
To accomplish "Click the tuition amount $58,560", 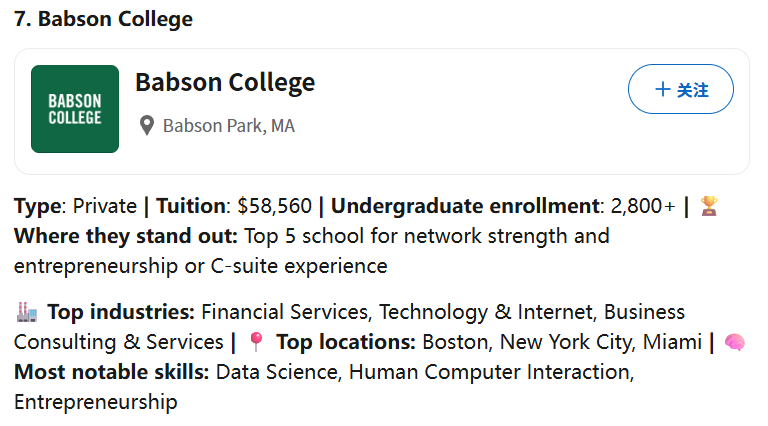I will pyautogui.click(x=274, y=206).
